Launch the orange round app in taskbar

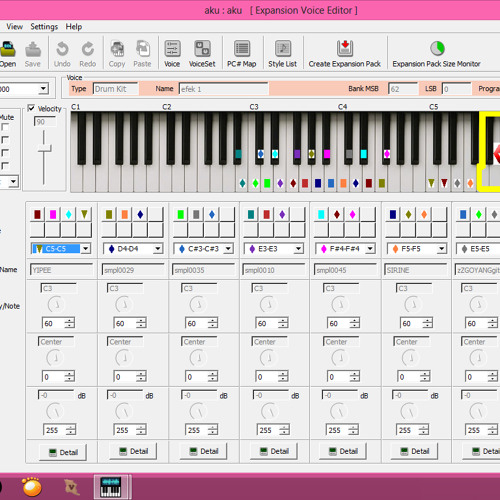[32, 487]
